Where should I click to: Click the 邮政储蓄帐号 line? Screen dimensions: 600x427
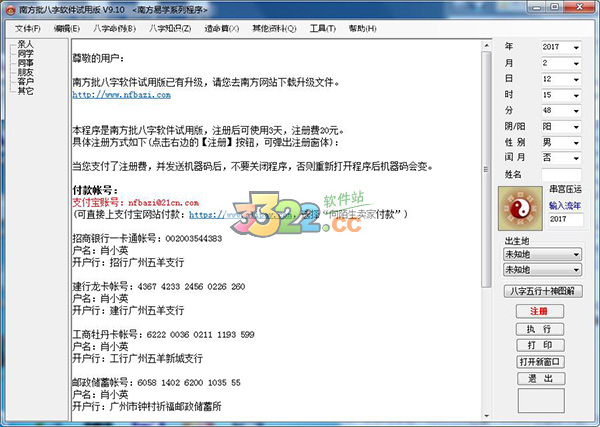157,383
